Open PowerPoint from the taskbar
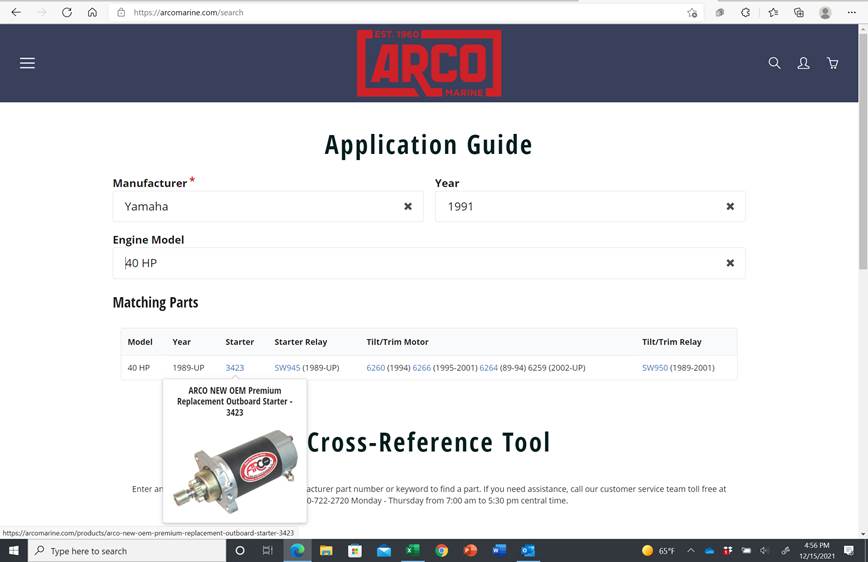 click(x=470, y=551)
